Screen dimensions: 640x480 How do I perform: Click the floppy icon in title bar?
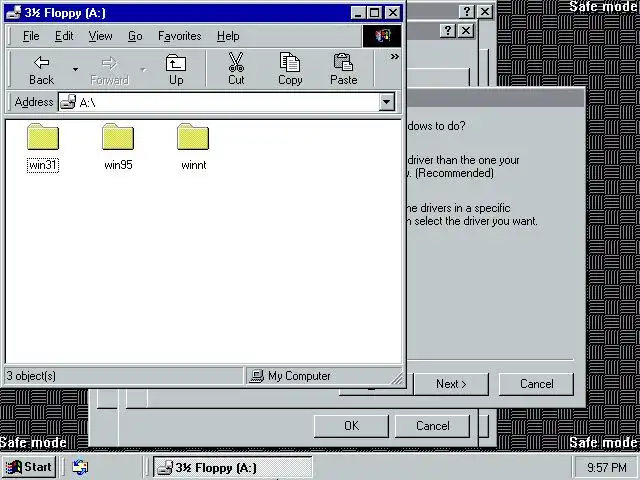(x=13, y=13)
